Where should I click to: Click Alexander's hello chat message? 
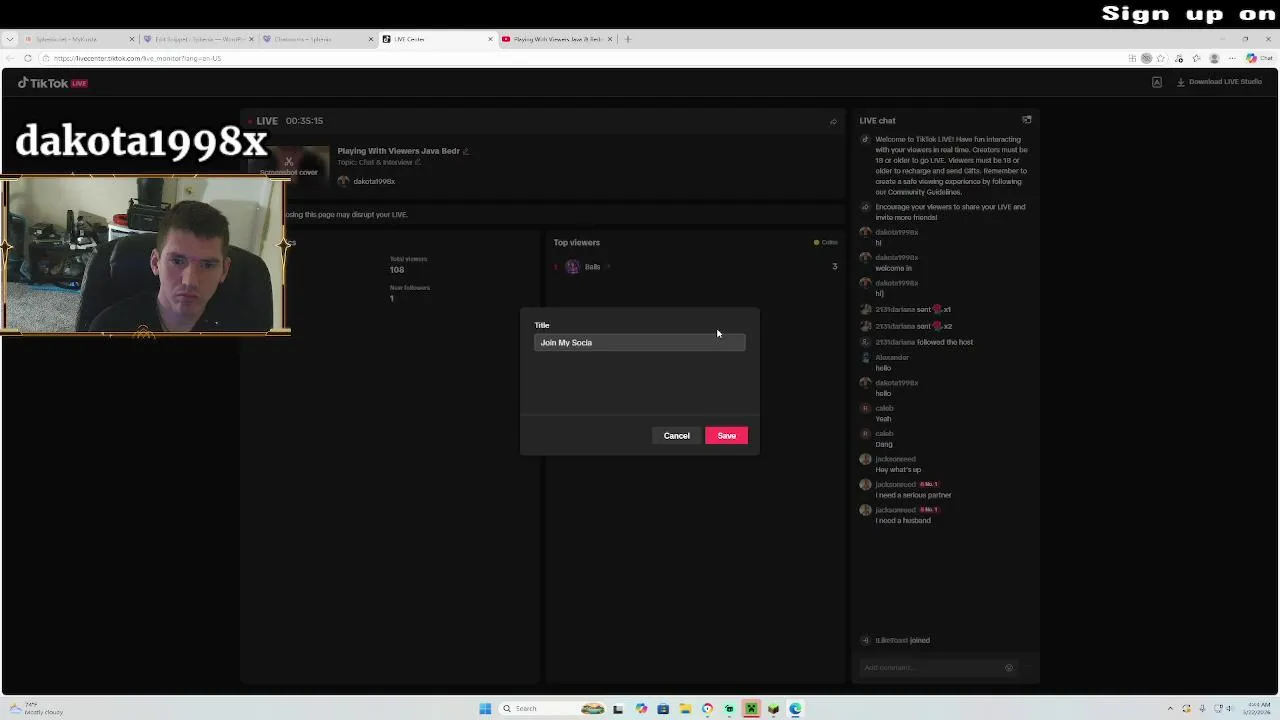tap(883, 368)
